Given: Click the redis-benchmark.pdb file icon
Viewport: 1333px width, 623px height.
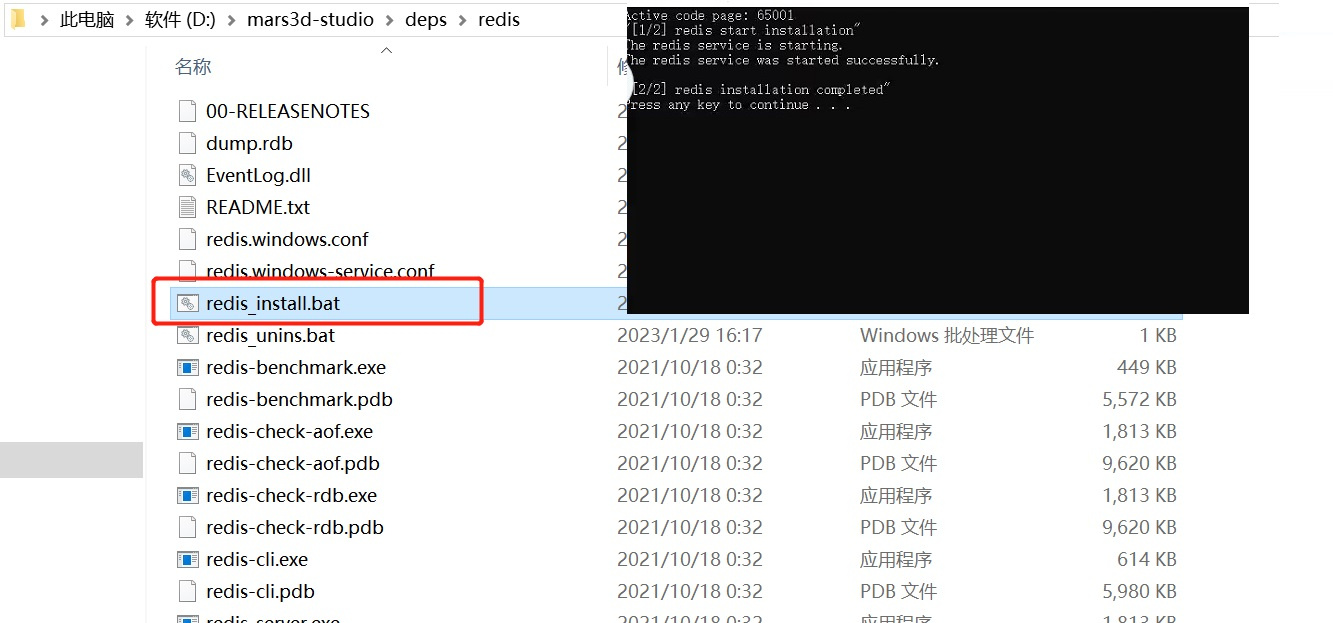Looking at the screenshot, I should (187, 399).
